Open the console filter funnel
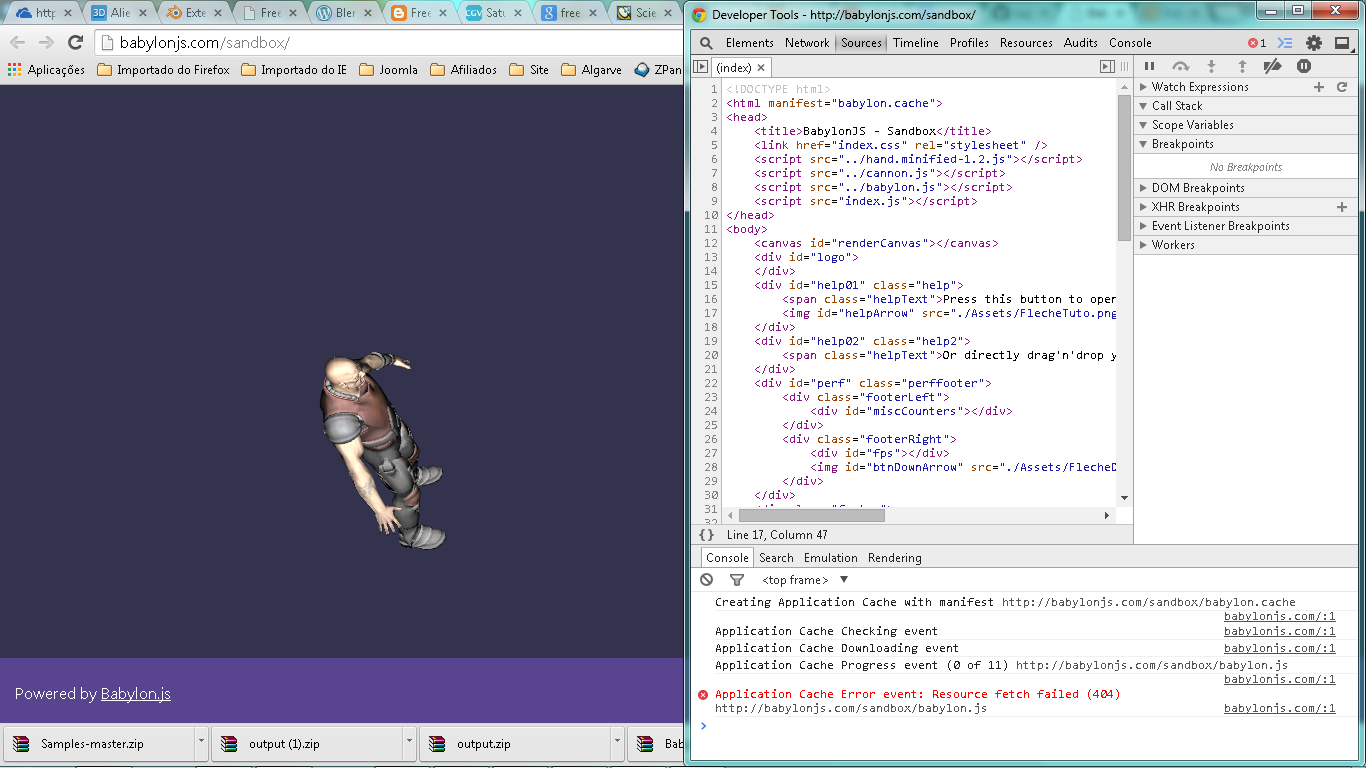 [737, 580]
